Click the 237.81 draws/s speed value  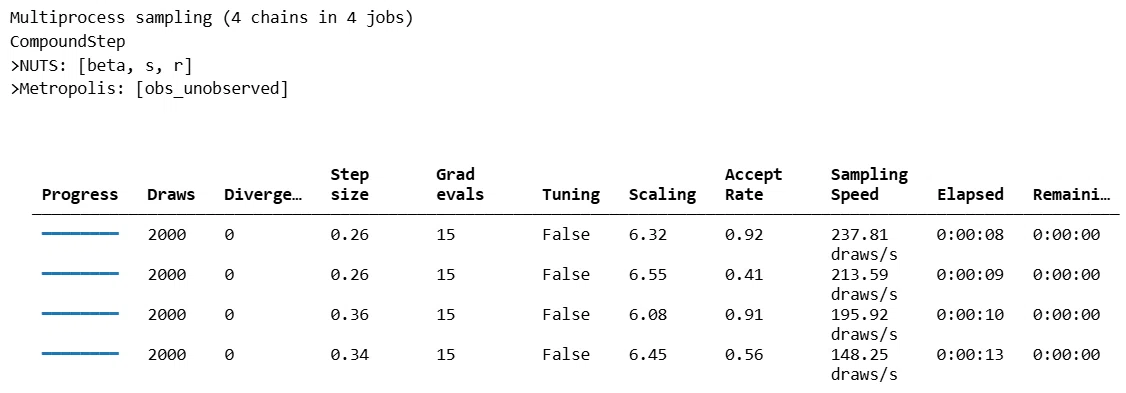click(865, 244)
